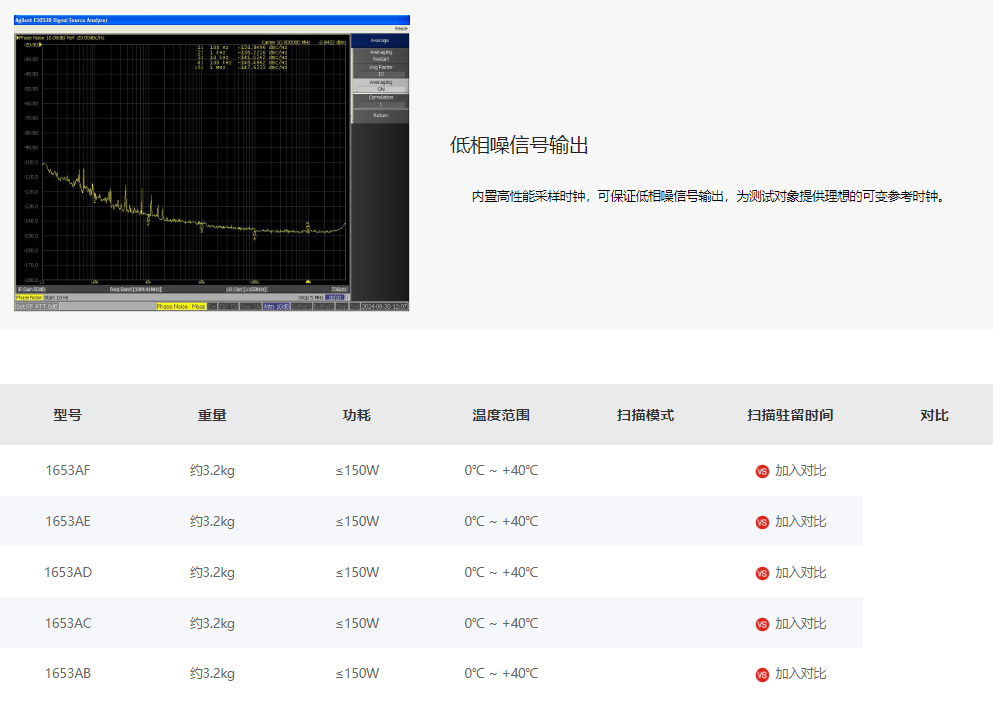Click the red VS icon in the 1653AF row

point(762,471)
